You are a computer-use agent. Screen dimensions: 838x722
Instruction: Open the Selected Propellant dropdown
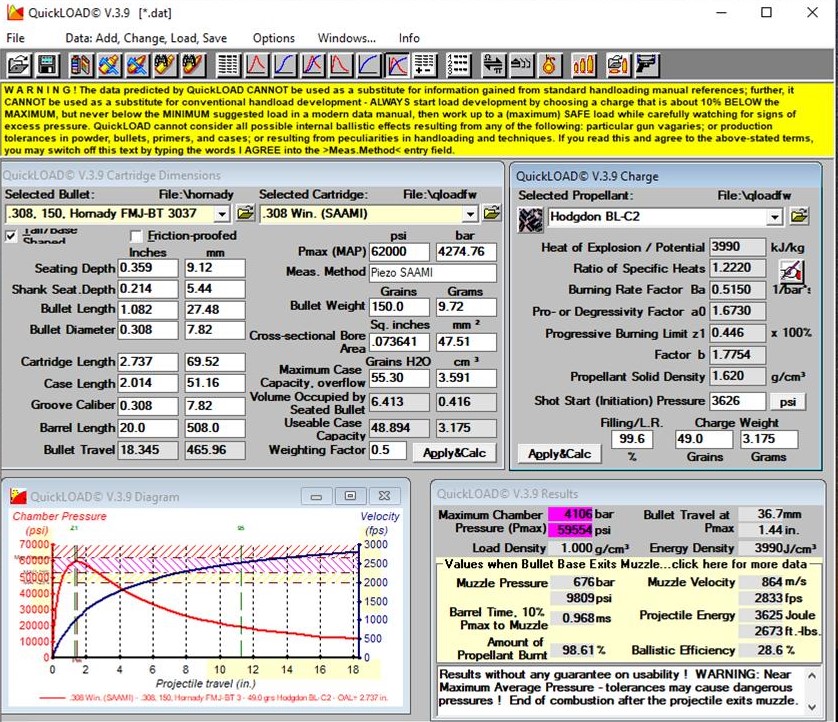[774, 217]
